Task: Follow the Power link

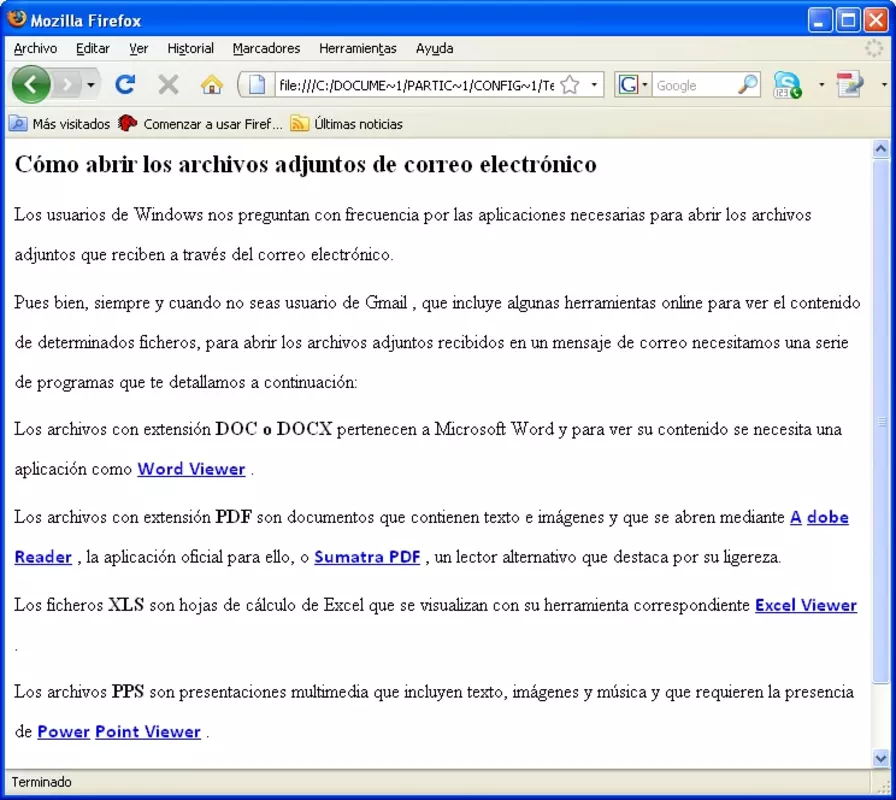Action: tap(63, 732)
